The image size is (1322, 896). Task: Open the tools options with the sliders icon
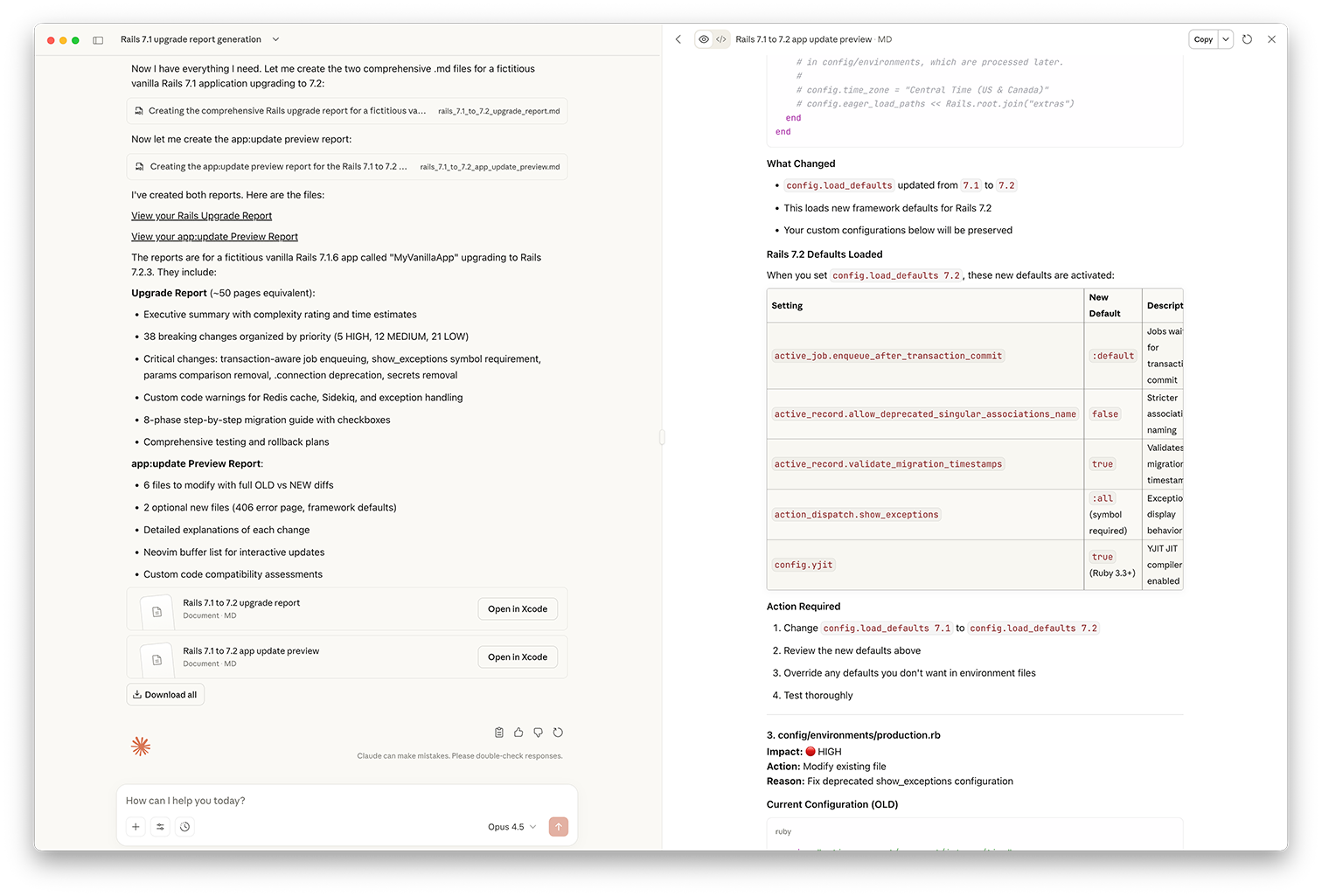coord(160,826)
